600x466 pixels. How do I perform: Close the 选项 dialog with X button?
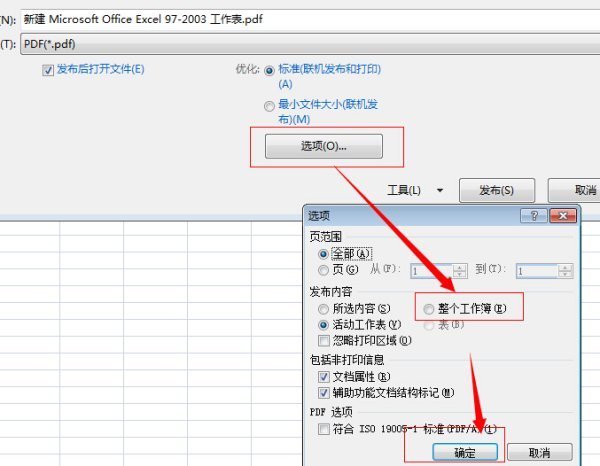[x=564, y=216]
